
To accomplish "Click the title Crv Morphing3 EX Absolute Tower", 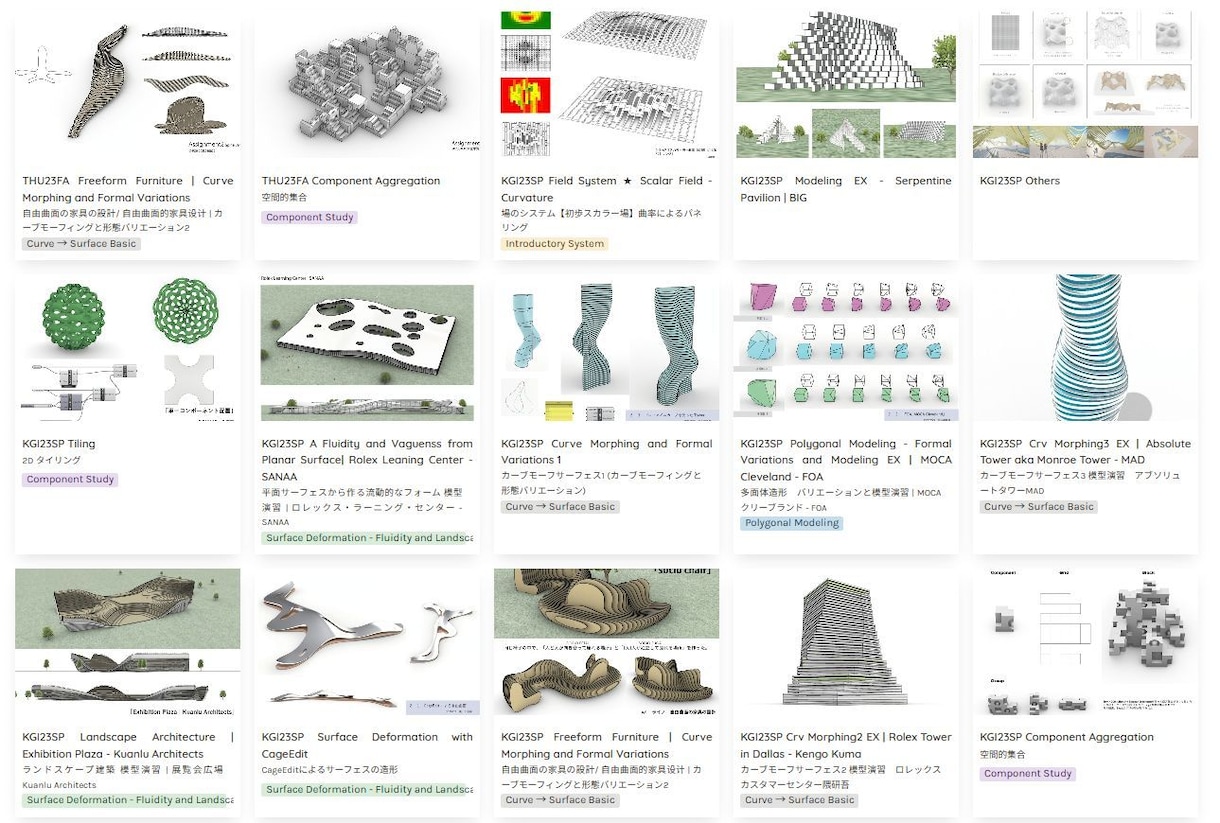I will (1085, 452).
